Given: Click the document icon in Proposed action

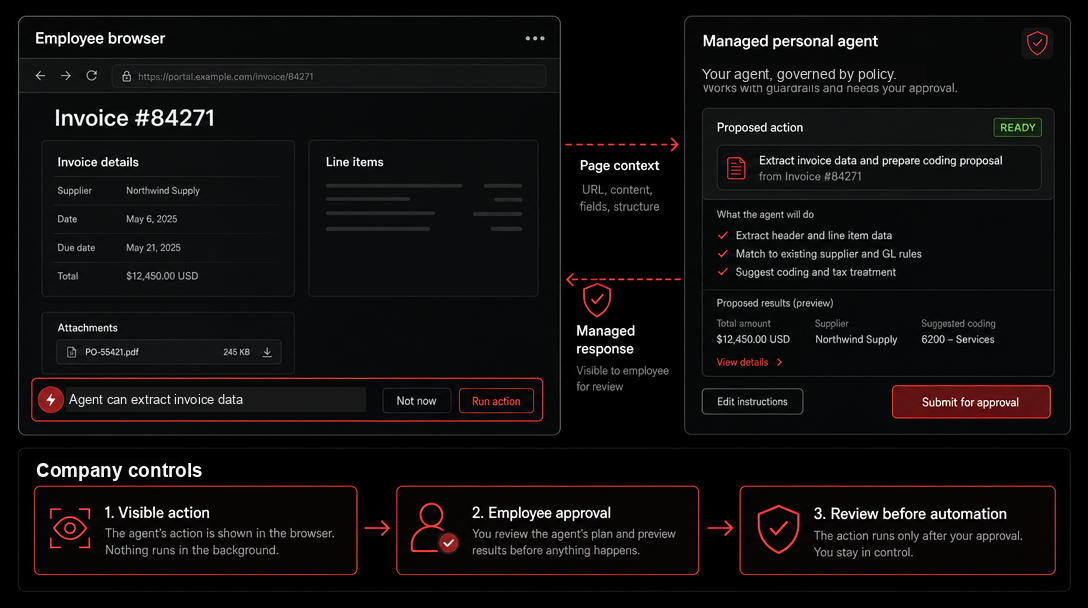Looking at the screenshot, I should (x=736, y=168).
